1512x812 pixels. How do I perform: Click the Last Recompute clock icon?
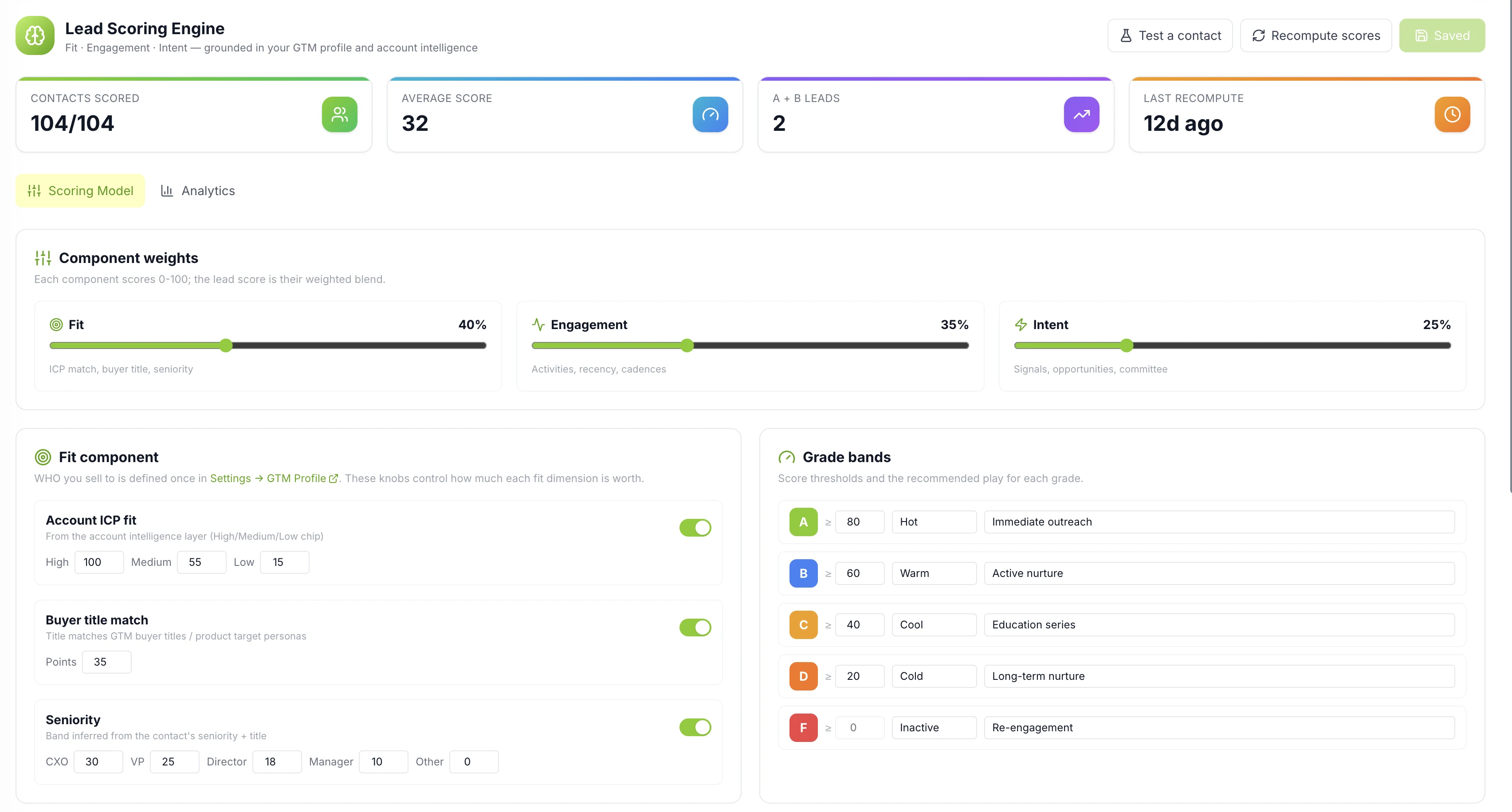pos(1452,114)
